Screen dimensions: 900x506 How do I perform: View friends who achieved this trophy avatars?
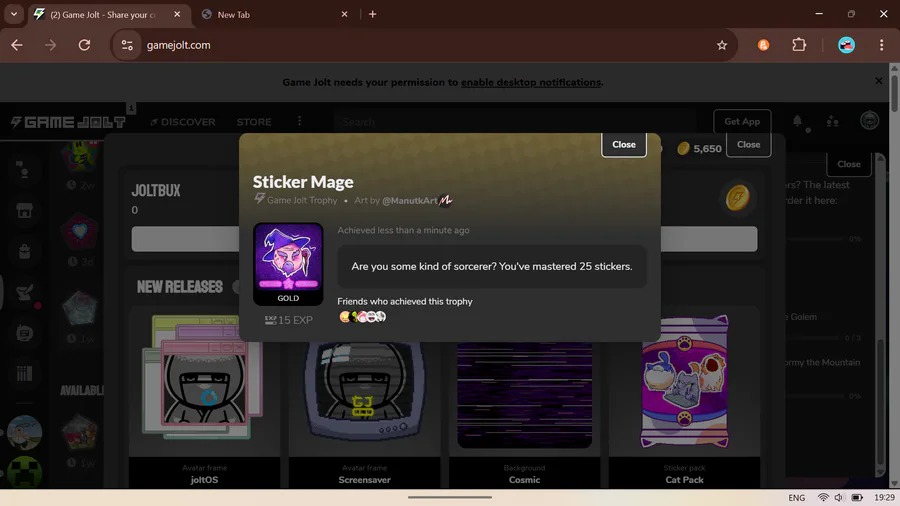(362, 317)
